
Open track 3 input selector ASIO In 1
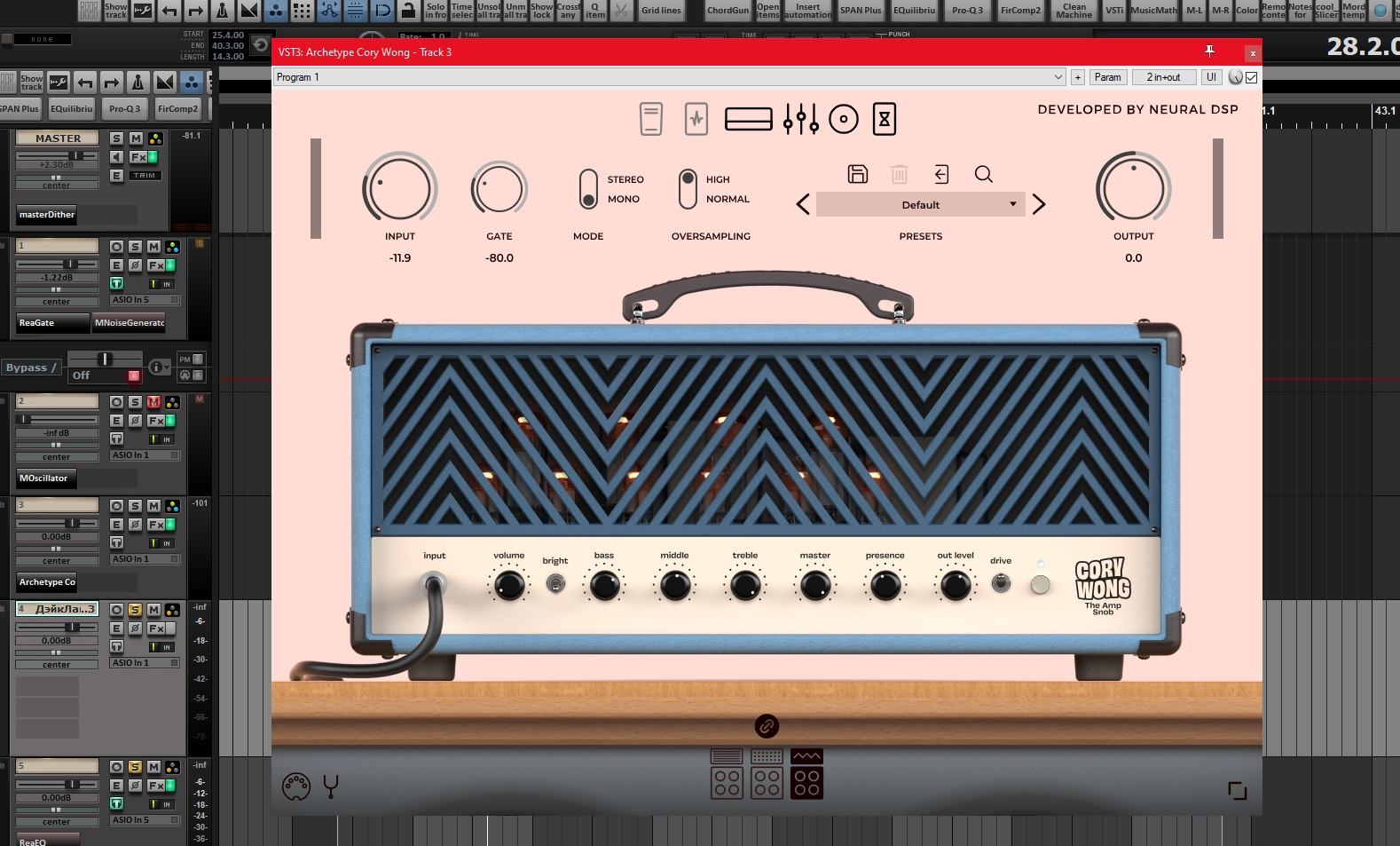click(x=145, y=559)
